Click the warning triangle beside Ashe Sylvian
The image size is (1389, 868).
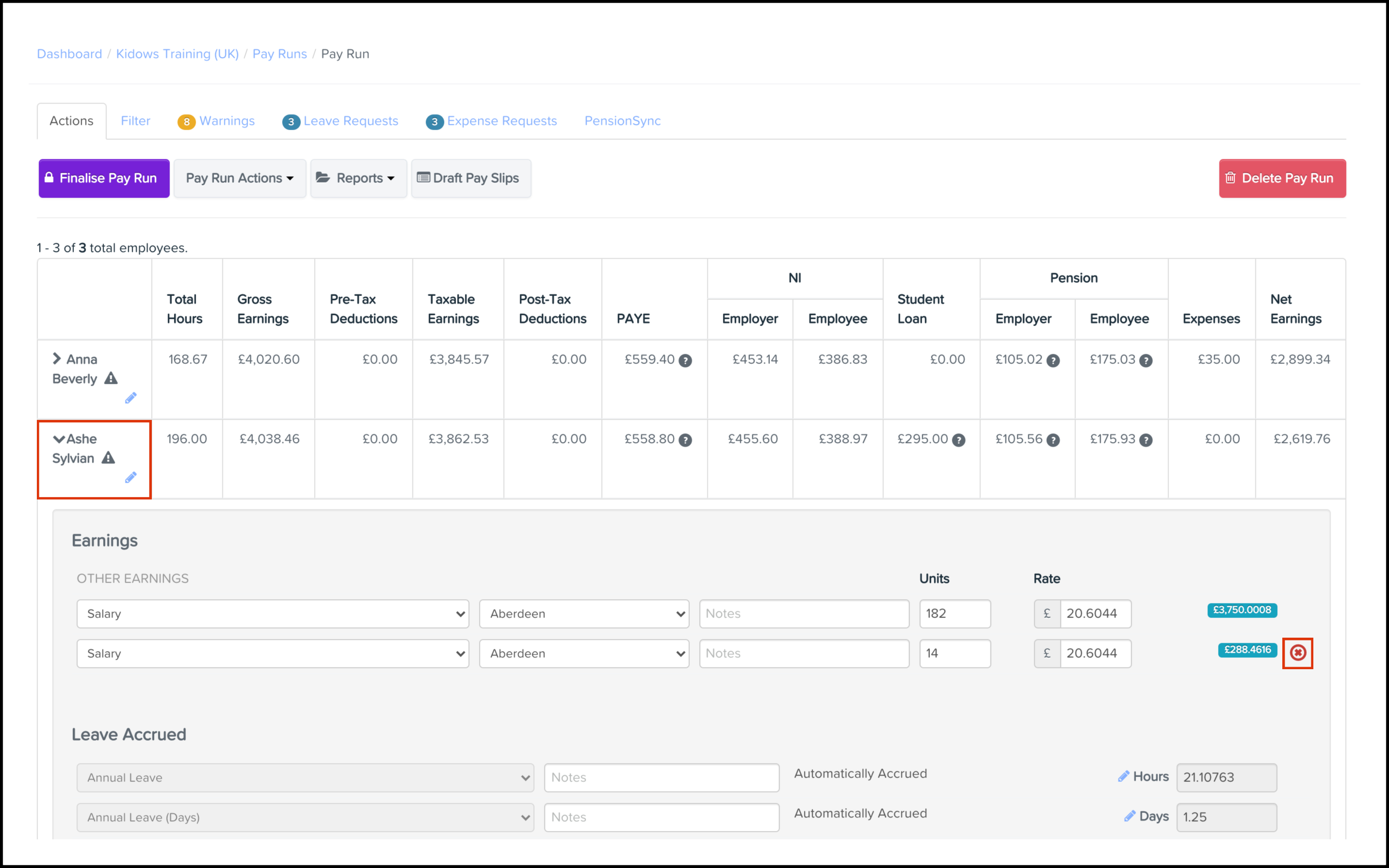(x=109, y=458)
